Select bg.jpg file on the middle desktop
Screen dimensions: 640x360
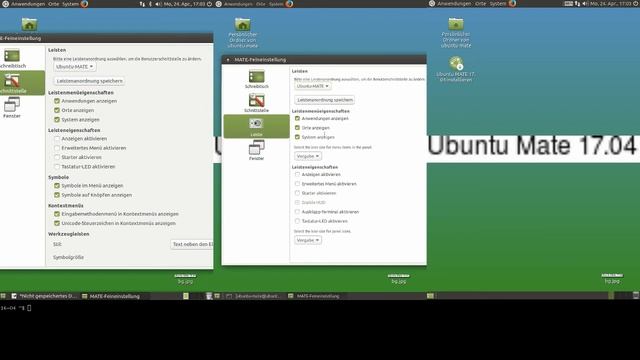[x=398, y=279]
